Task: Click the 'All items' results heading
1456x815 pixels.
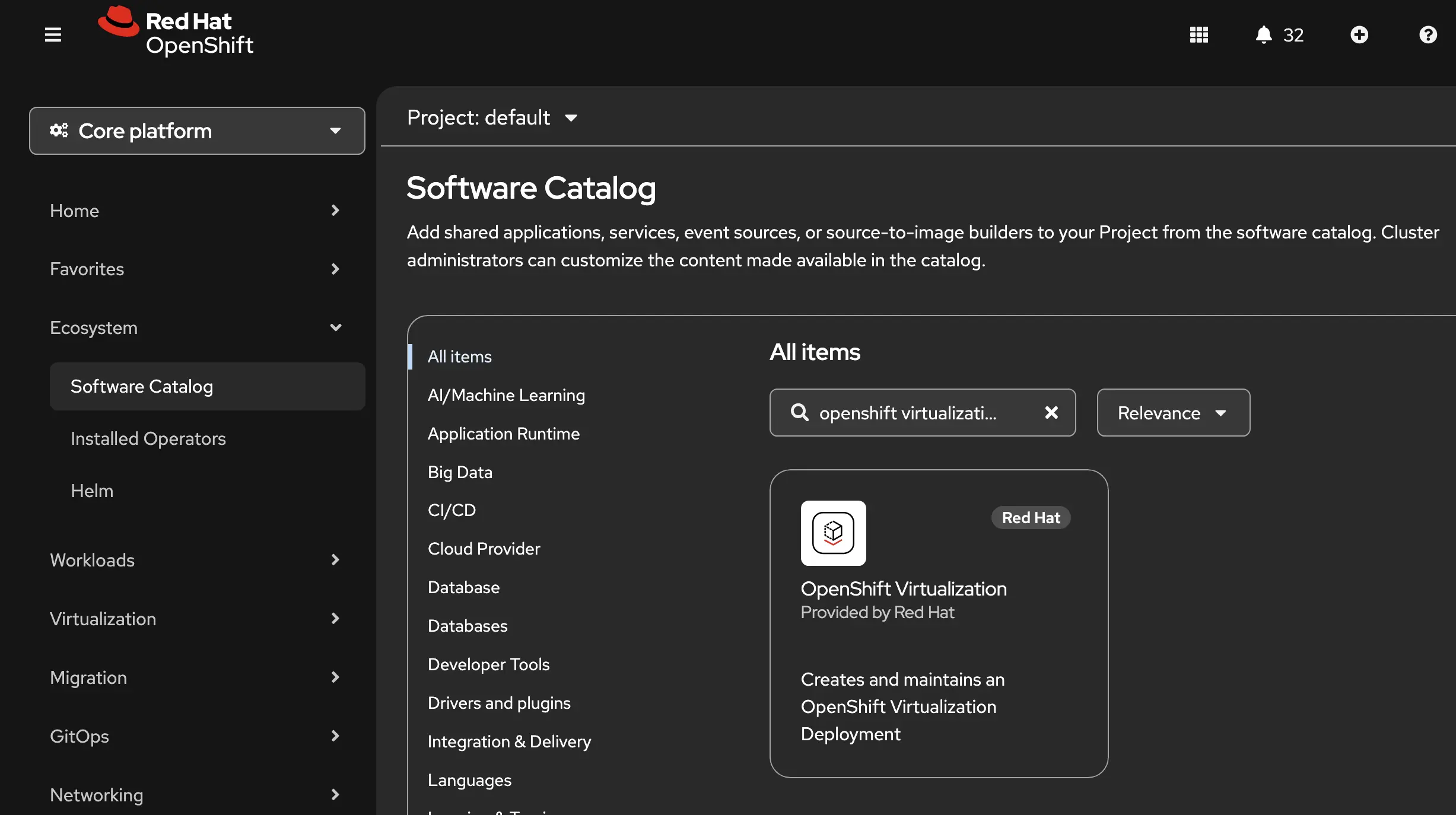Action: [815, 352]
